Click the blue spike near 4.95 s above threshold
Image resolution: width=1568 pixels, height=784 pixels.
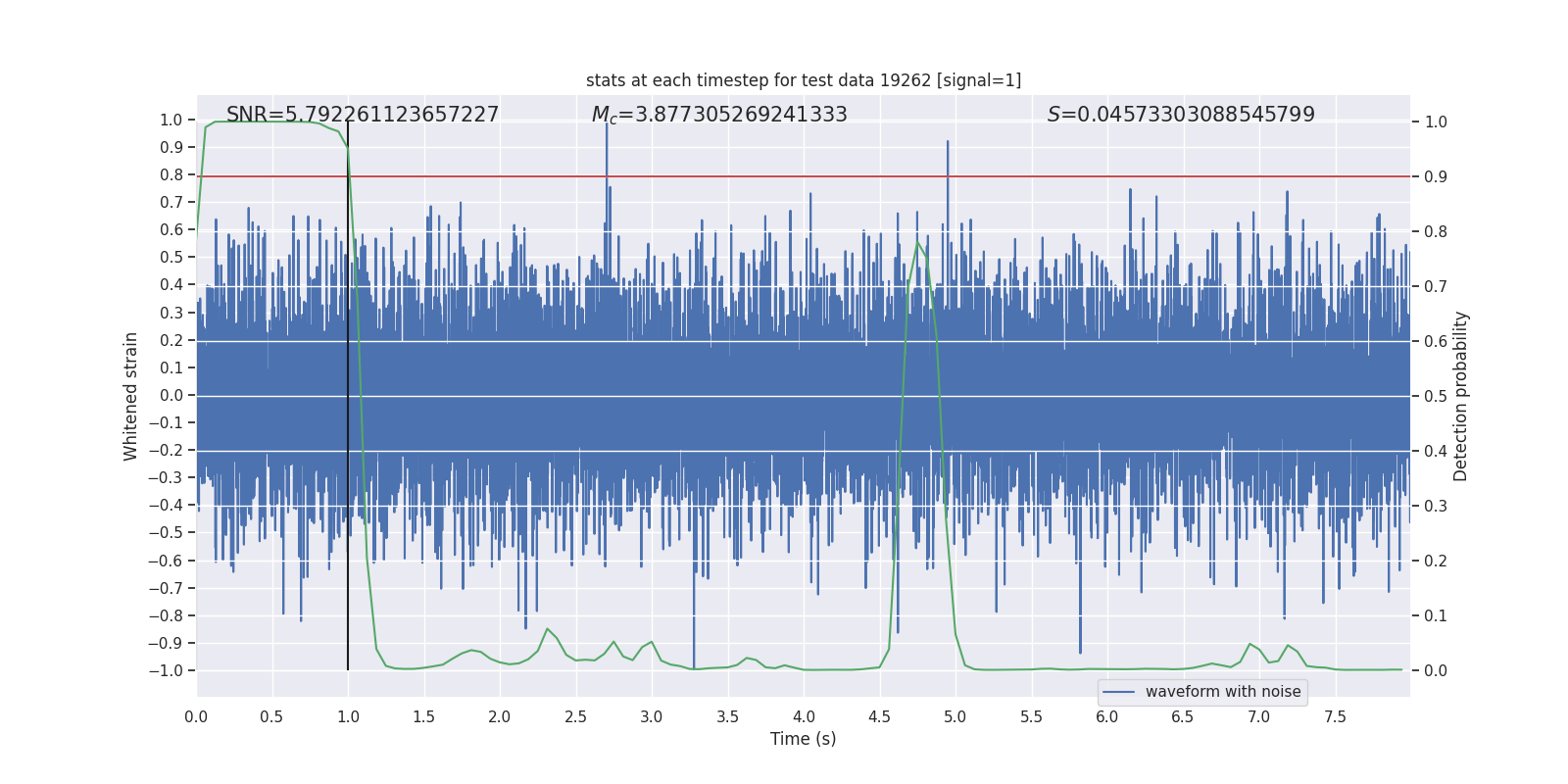(948, 162)
